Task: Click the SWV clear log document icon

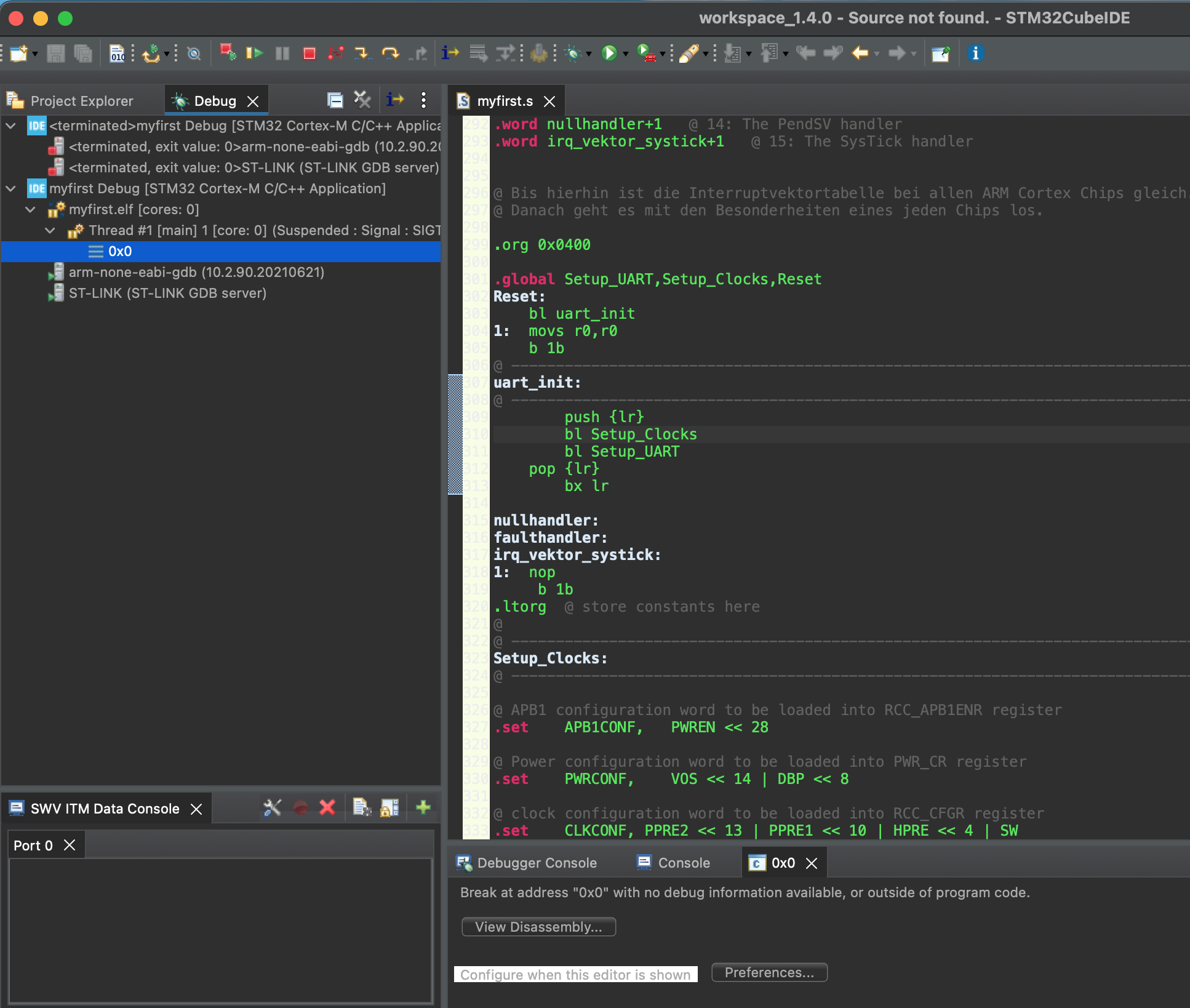Action: pos(362,807)
